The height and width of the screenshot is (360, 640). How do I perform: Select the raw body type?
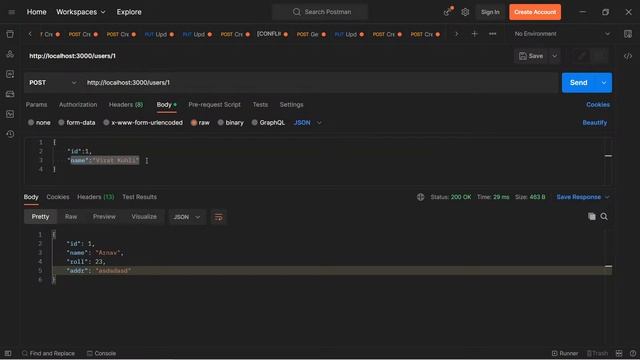click(200, 122)
